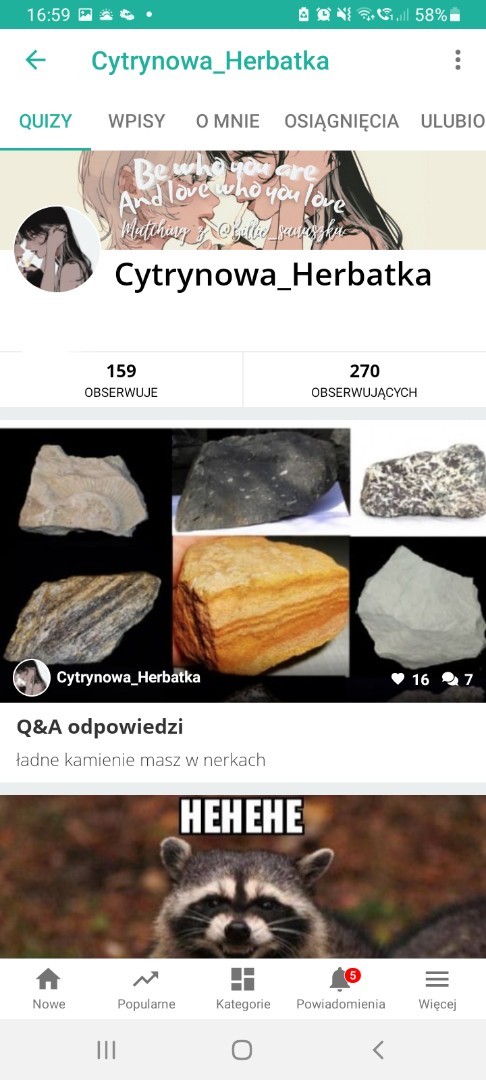Switch to the WPISY tab
Image resolution: width=486 pixels, height=1080 pixels.
coord(136,121)
